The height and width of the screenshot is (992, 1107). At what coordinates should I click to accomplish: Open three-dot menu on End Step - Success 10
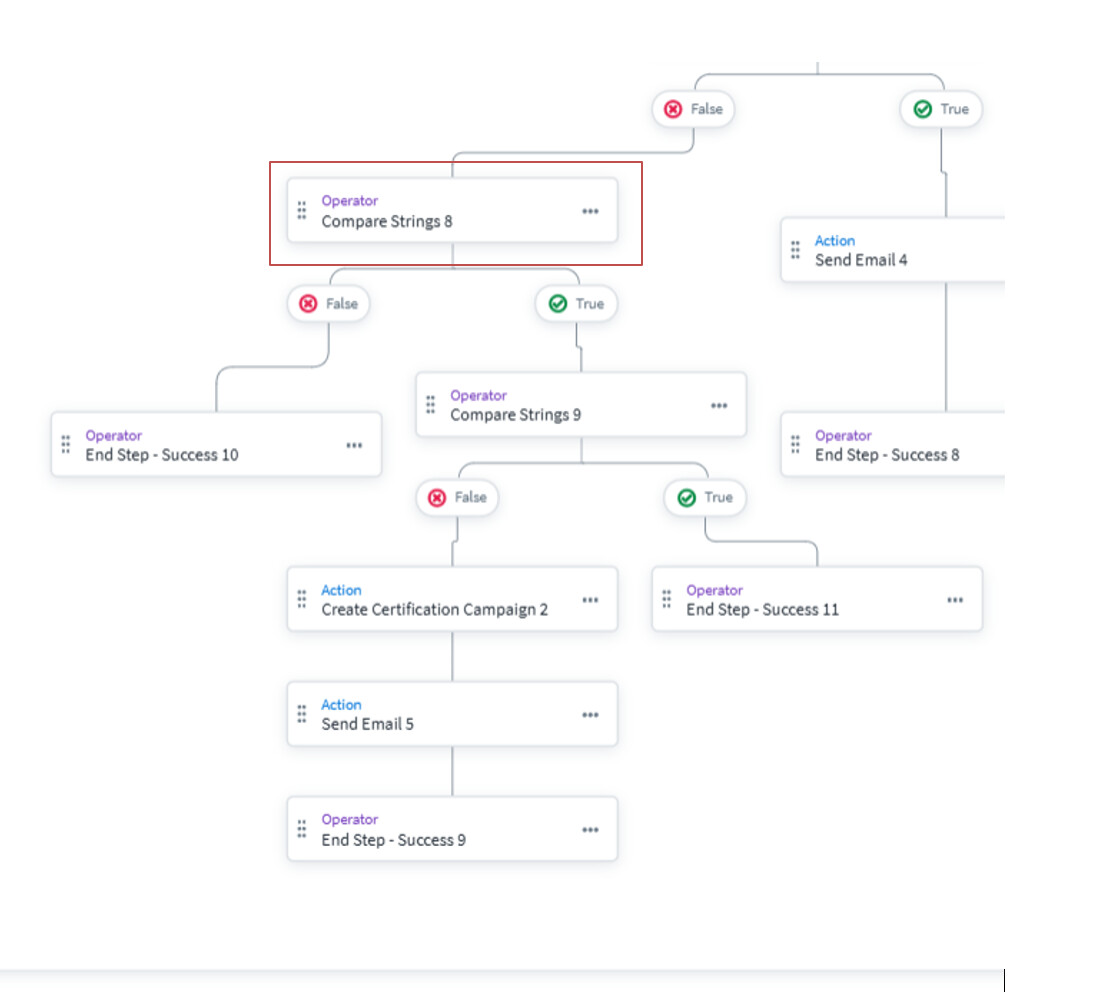tap(354, 446)
